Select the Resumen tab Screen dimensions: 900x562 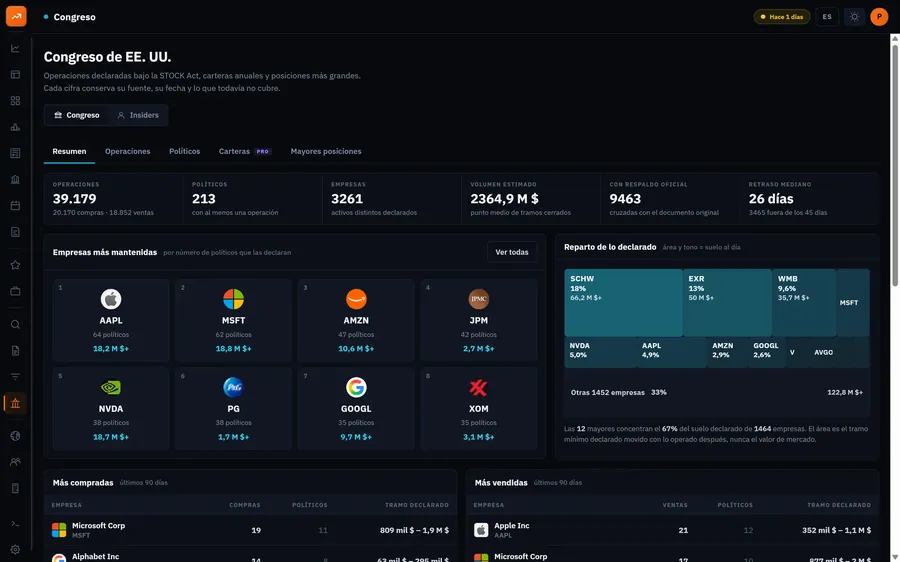(69, 152)
